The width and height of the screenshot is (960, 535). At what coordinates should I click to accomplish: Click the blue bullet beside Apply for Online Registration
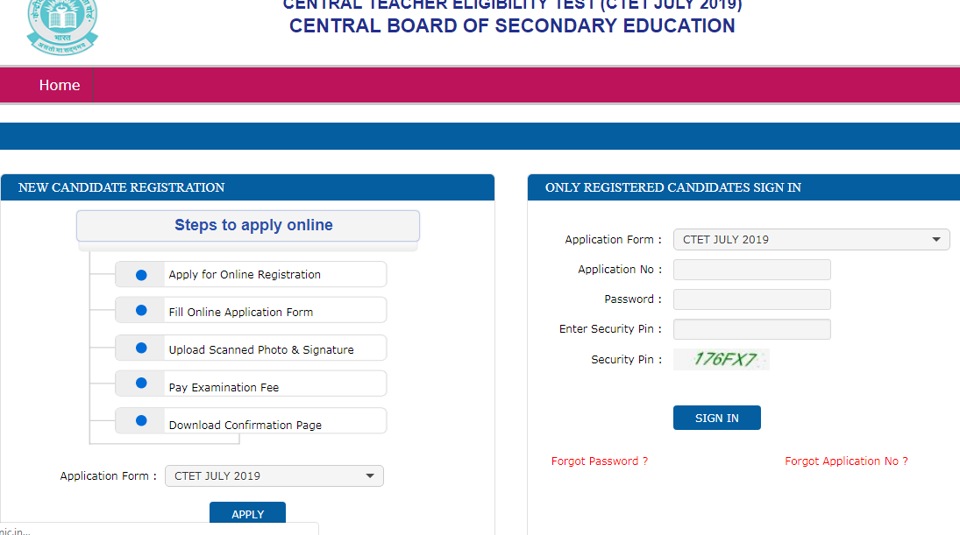point(141,275)
